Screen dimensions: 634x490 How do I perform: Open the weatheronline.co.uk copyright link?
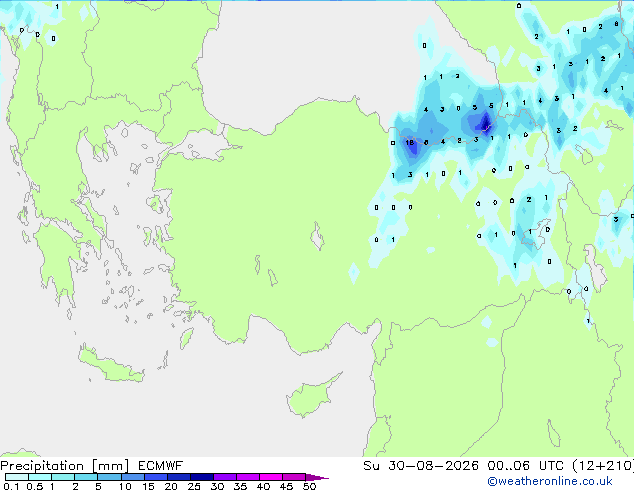pos(550,481)
